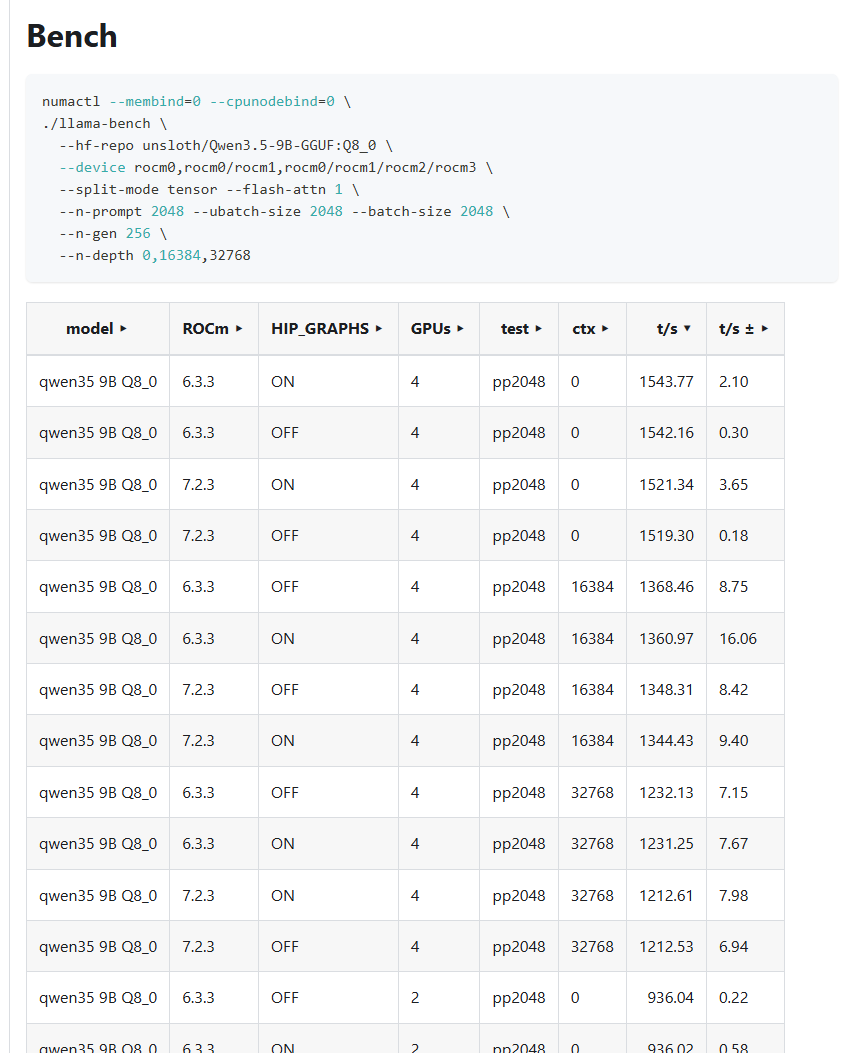
Task: Click the numactl command line in code block
Action: (x=196, y=101)
